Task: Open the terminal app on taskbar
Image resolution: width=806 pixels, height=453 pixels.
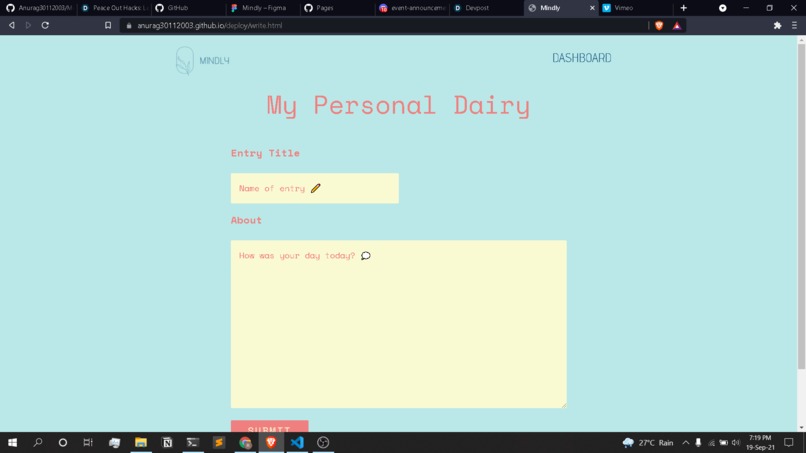Action: [x=193, y=442]
